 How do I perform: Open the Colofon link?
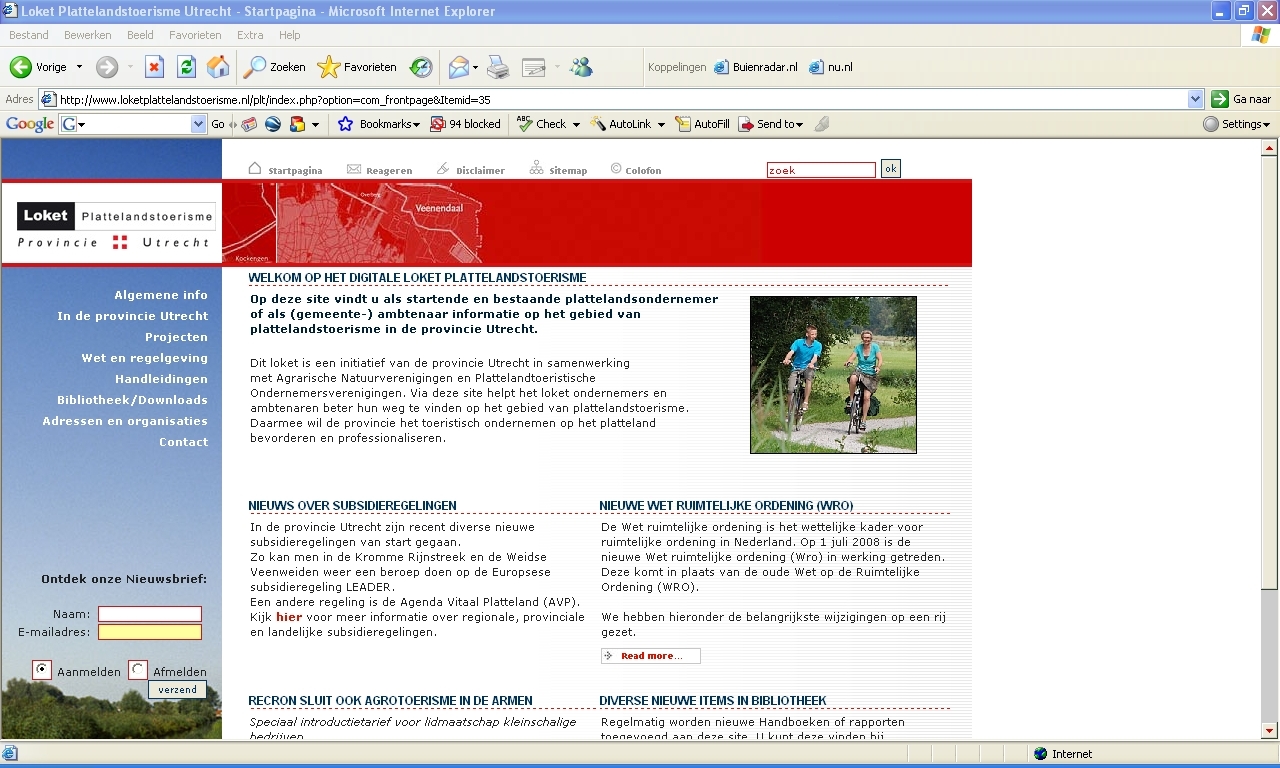(x=636, y=170)
